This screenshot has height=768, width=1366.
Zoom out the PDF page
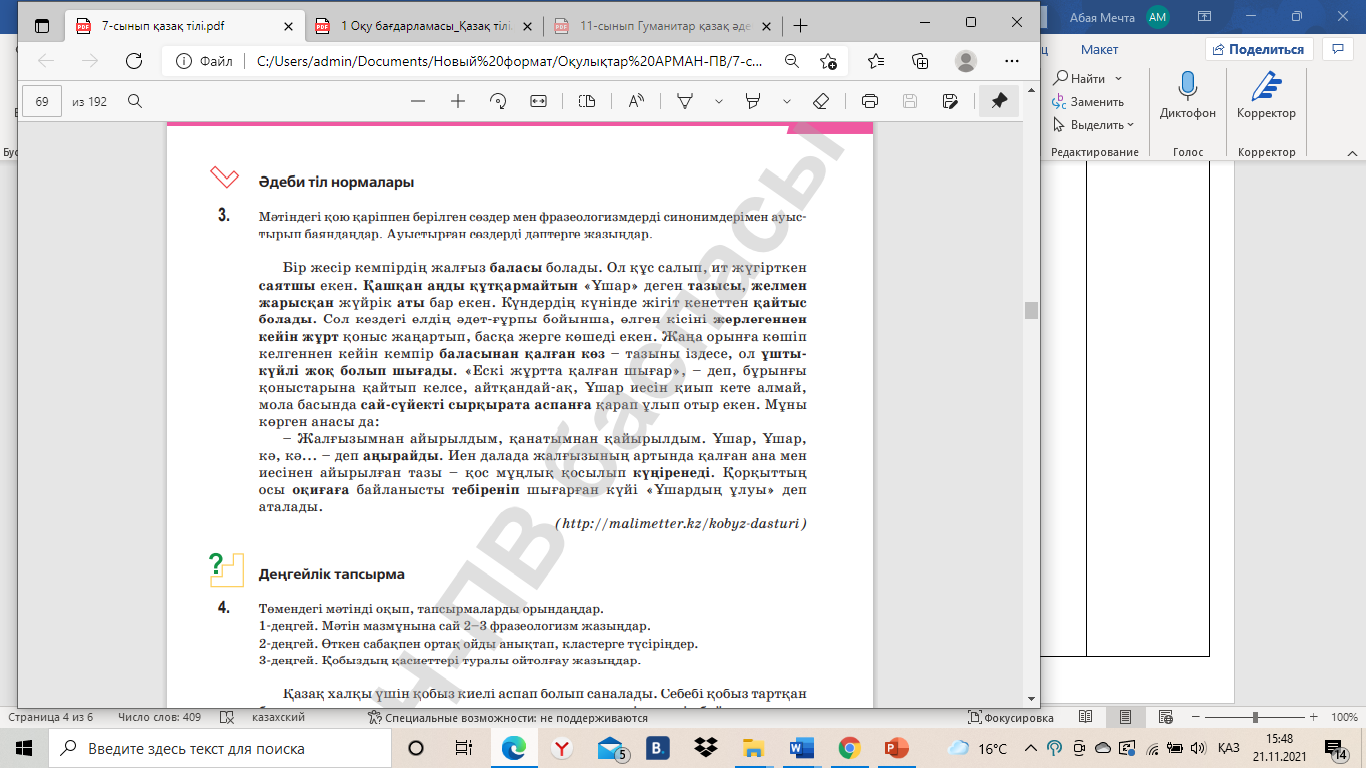click(418, 101)
